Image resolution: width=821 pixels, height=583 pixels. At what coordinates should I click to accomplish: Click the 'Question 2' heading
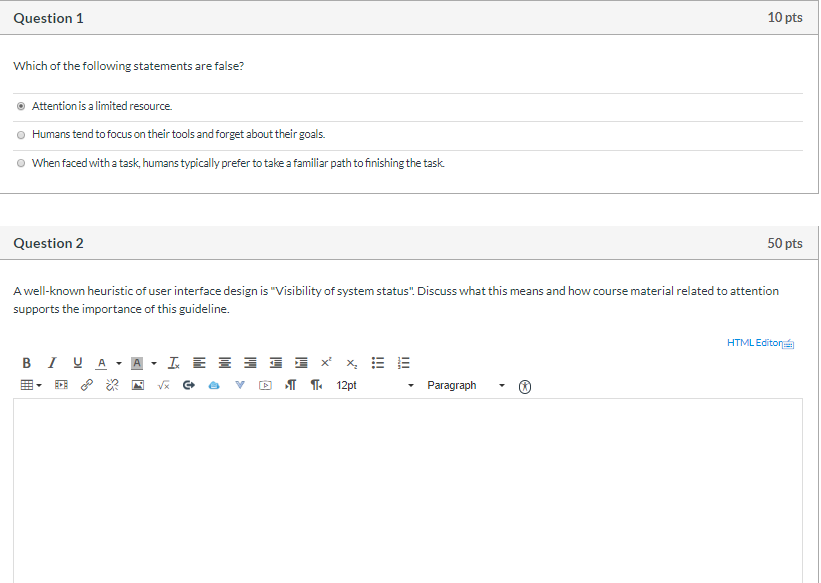(48, 243)
